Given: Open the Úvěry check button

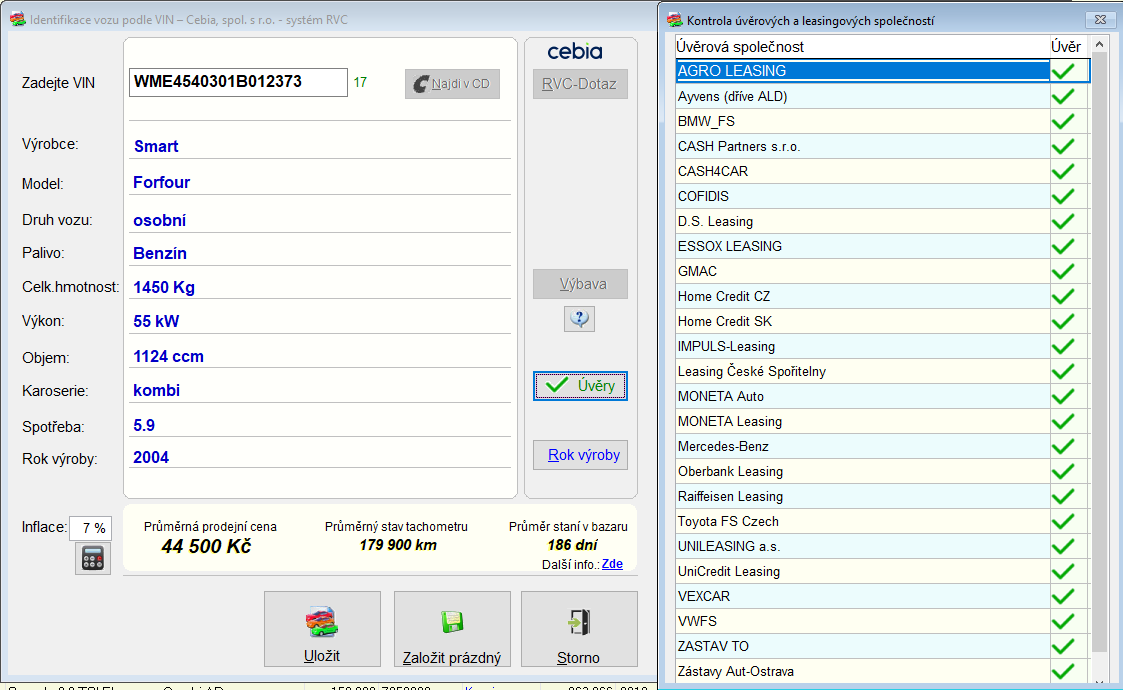Looking at the screenshot, I should pyautogui.click(x=580, y=385).
